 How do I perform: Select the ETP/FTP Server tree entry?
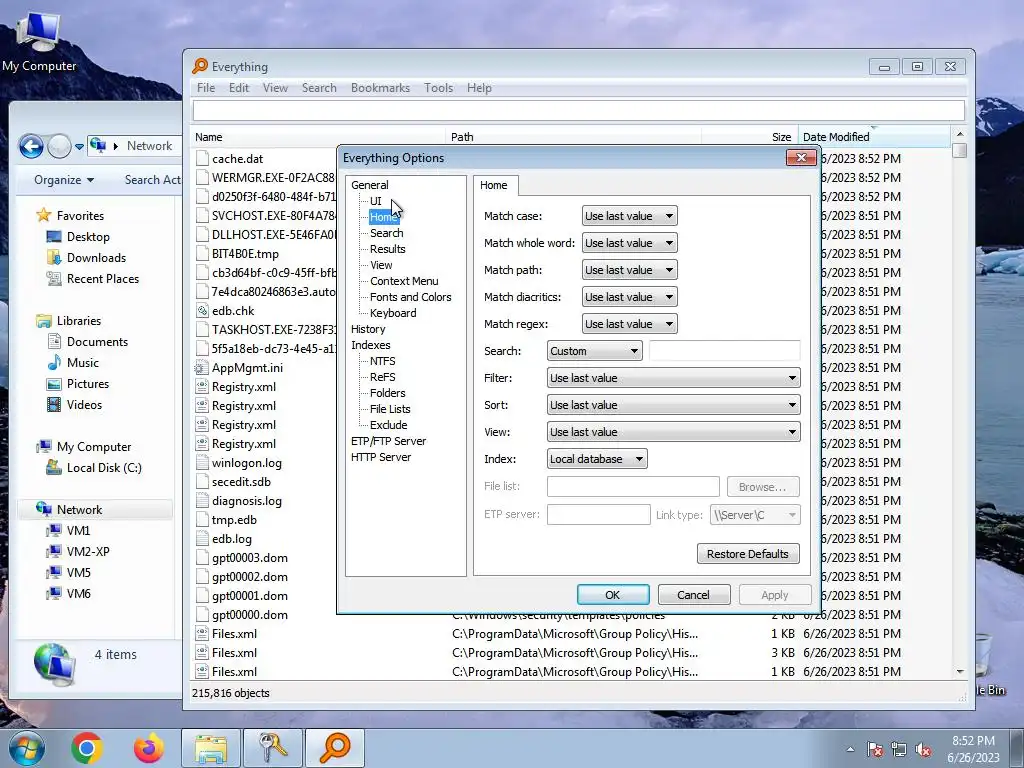[x=388, y=441]
